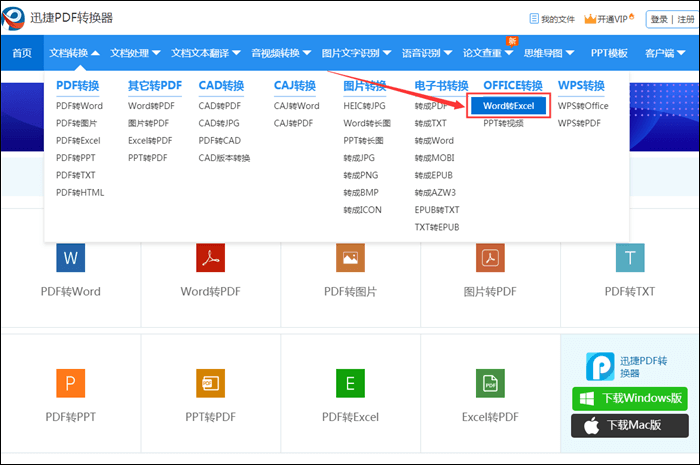Screen dimensions: 700x465
Task: Choose HEIC转JPG entry
Action: pyautogui.click(x=364, y=106)
